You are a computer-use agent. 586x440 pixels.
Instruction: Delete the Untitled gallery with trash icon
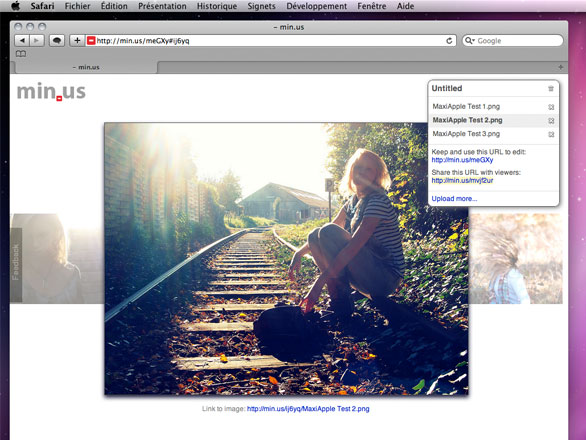[x=550, y=89]
